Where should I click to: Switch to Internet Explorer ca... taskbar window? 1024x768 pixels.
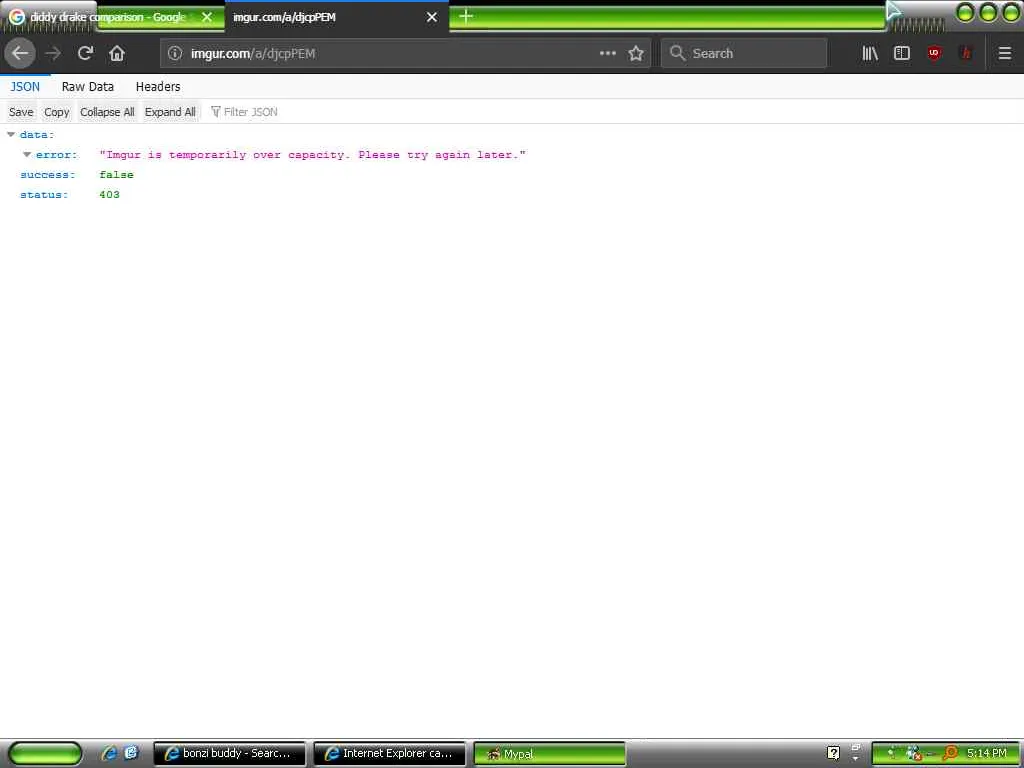tap(390, 753)
